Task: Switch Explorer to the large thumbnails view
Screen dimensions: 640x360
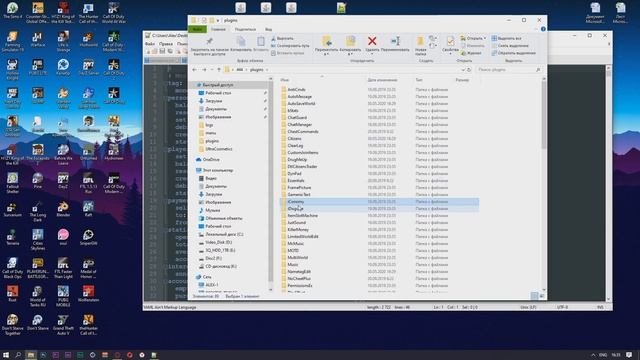Action: click(542, 296)
